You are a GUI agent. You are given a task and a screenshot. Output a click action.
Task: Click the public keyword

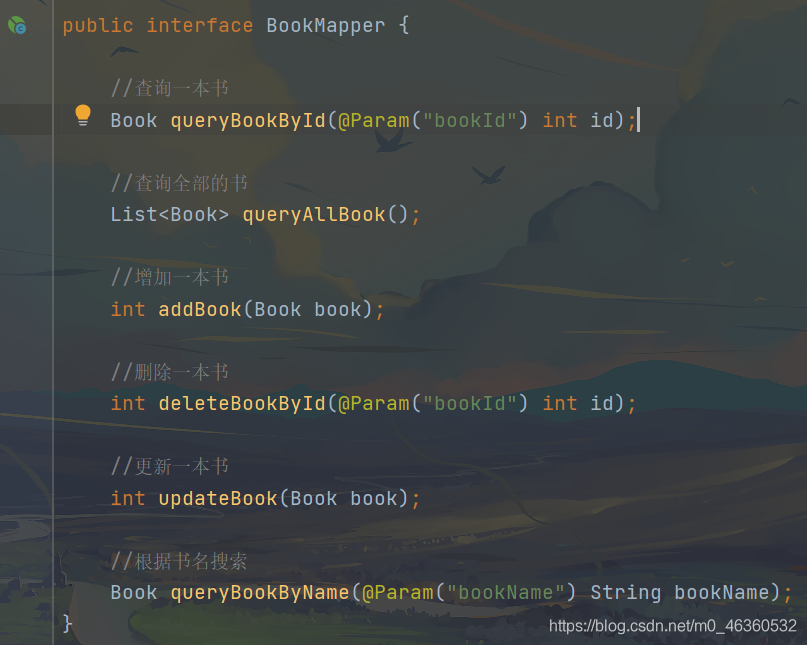tap(98, 25)
